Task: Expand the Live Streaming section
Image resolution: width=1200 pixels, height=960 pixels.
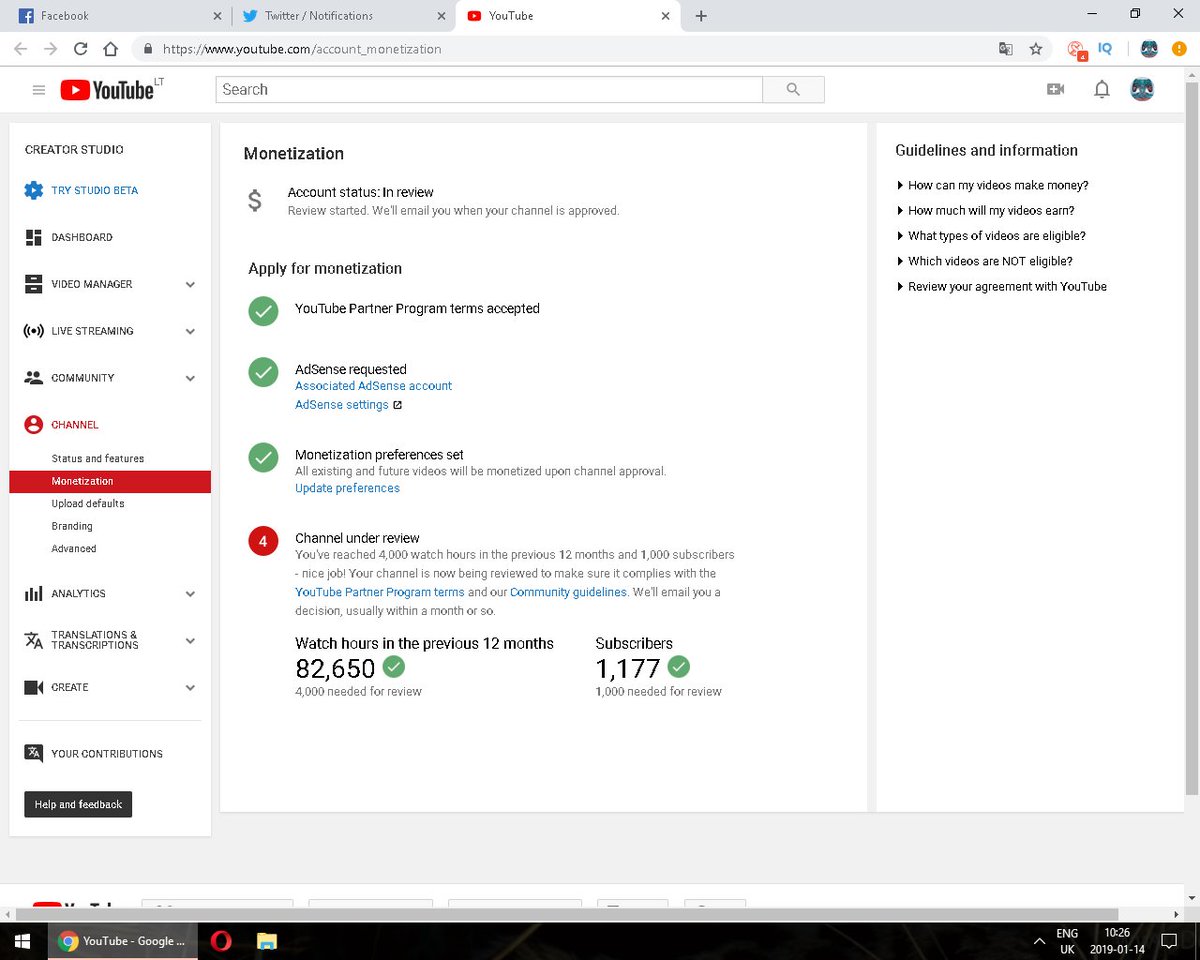Action: (190, 332)
